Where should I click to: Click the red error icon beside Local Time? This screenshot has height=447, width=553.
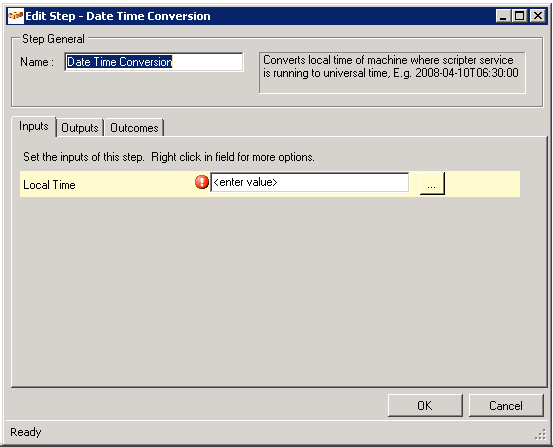click(x=201, y=182)
